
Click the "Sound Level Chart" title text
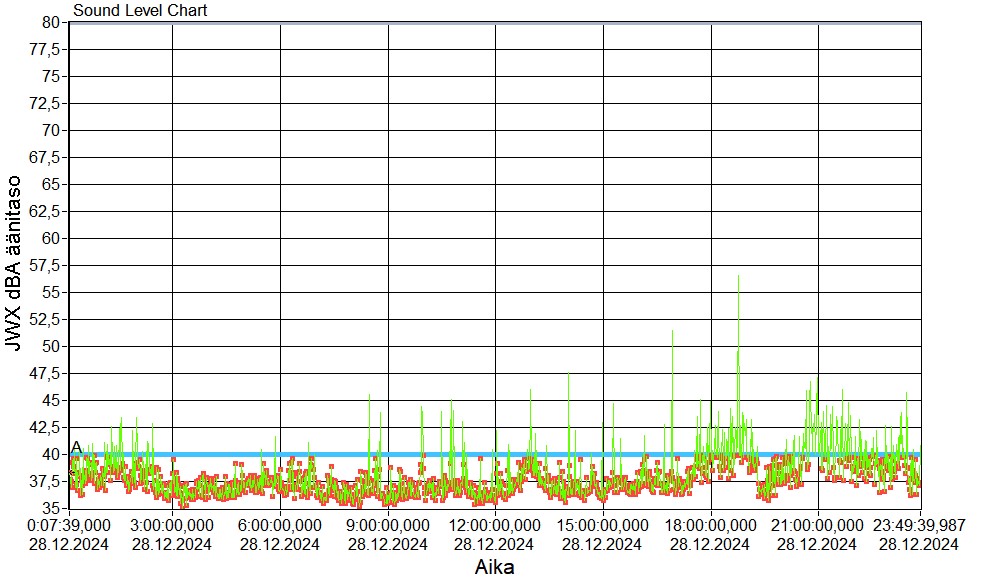(140, 11)
